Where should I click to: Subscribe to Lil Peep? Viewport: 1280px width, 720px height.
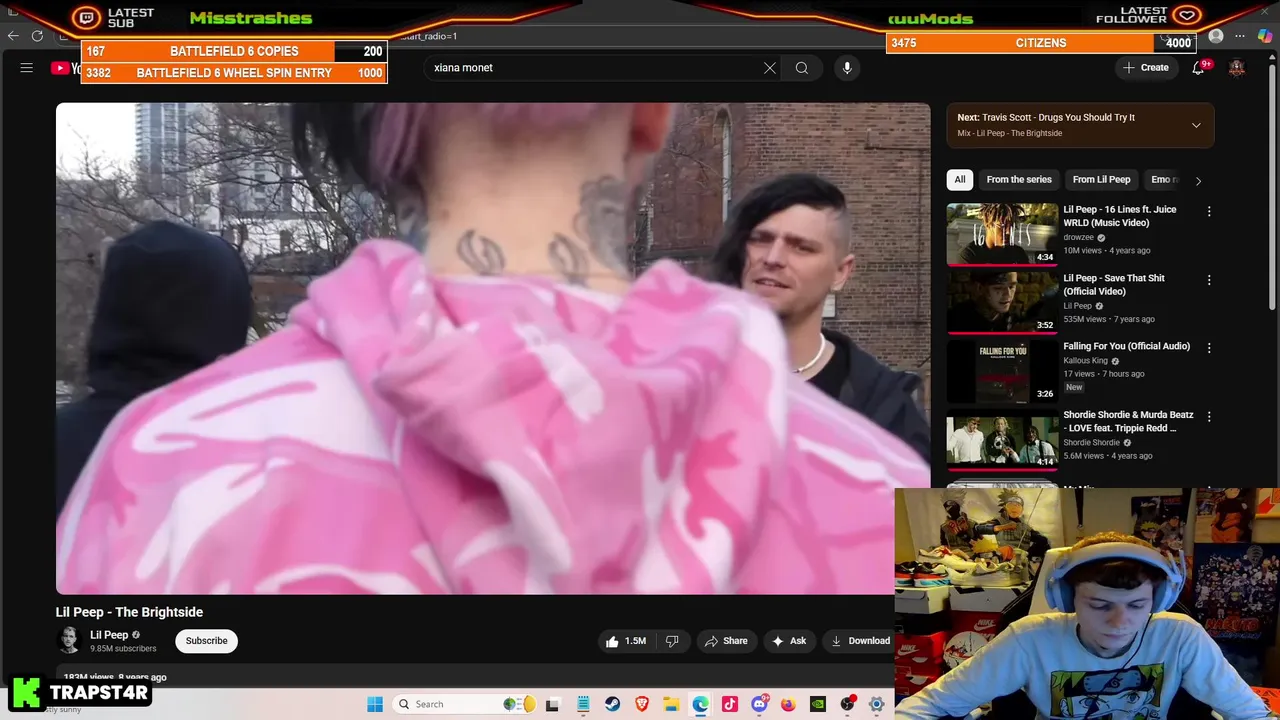(x=206, y=641)
